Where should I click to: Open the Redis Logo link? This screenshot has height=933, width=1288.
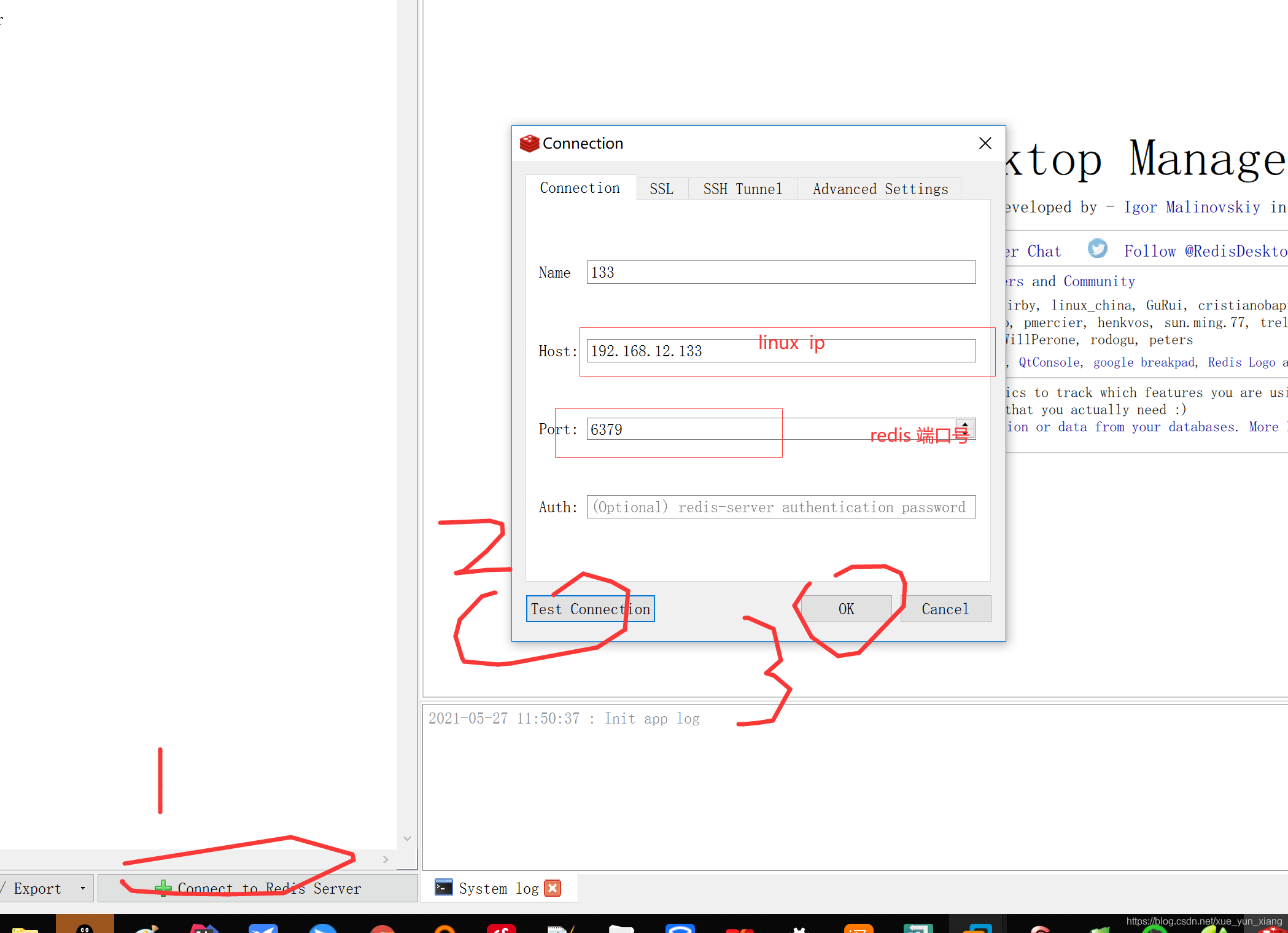coord(1241,362)
